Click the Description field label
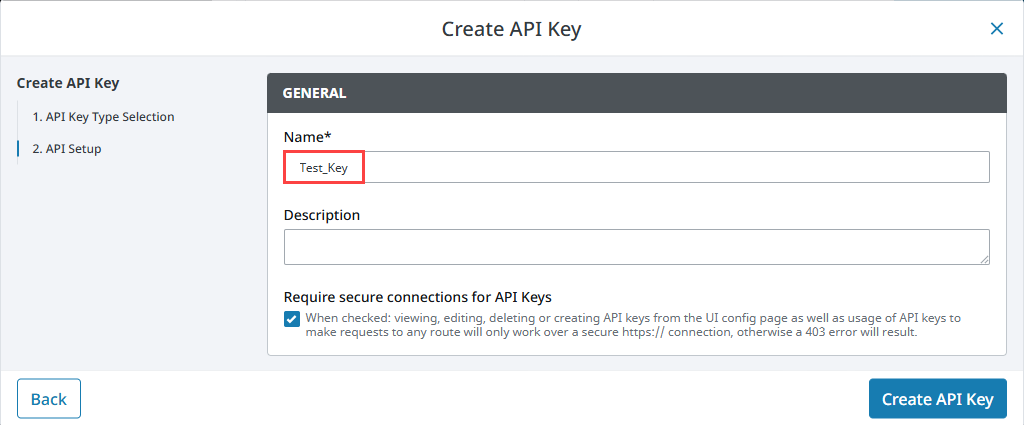This screenshot has width=1024, height=425. click(x=322, y=215)
